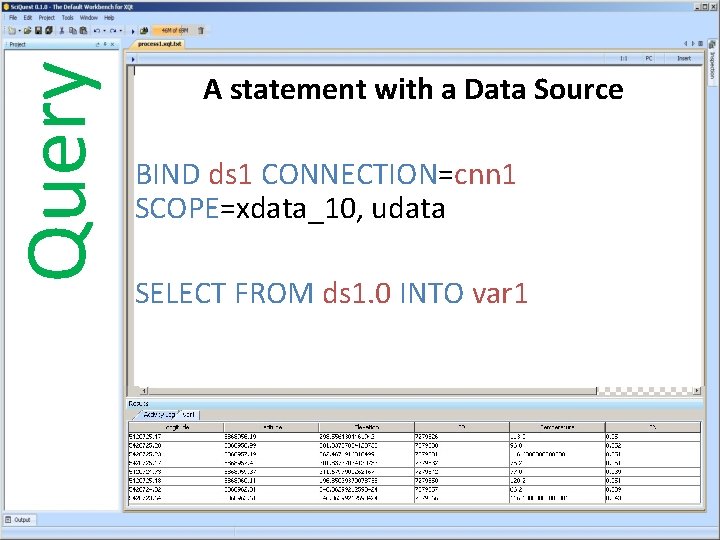Click the memory usage bar 46M of 69M
This screenshot has height=540, width=720.
tap(174, 30)
